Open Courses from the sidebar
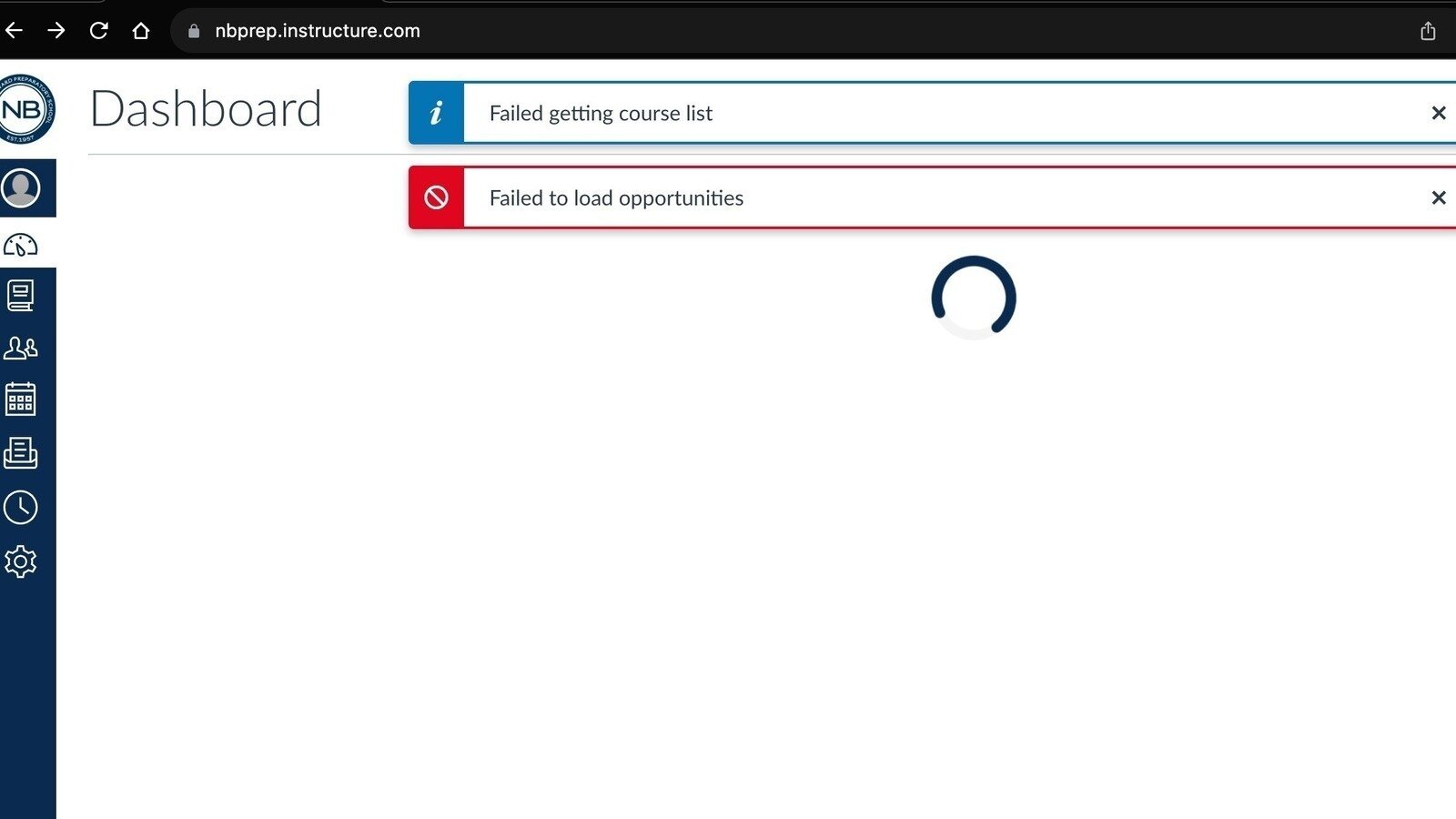The height and width of the screenshot is (819, 1456). 21,296
